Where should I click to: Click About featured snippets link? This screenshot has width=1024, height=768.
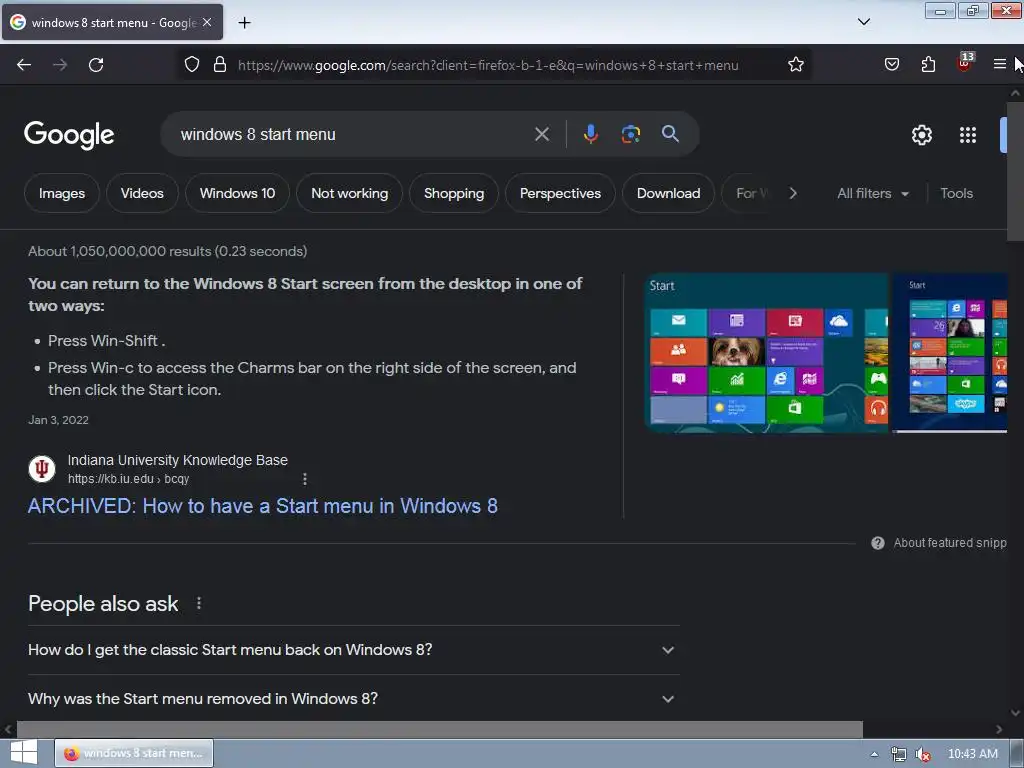click(950, 543)
